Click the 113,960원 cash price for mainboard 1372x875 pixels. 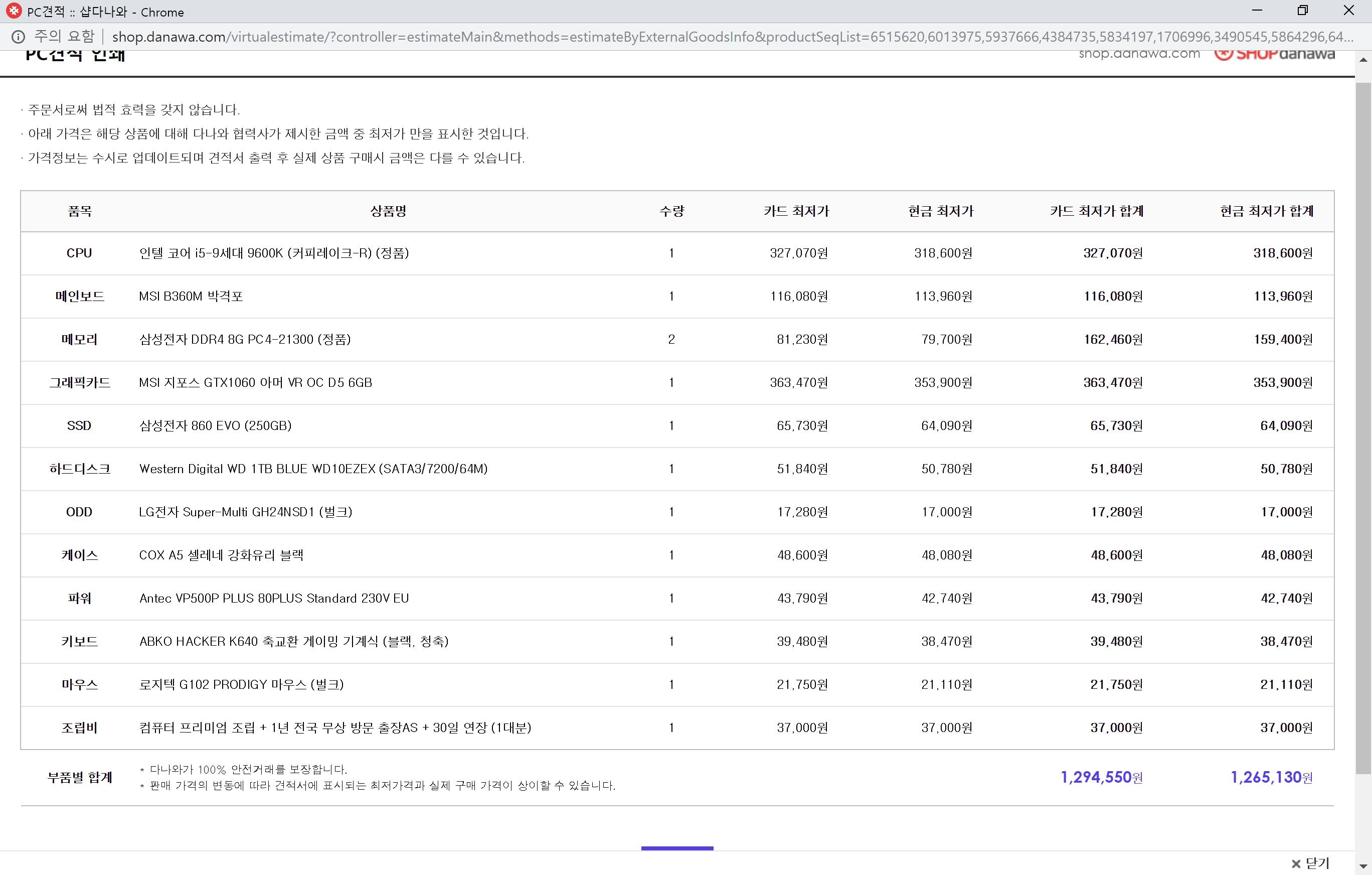[x=944, y=297]
